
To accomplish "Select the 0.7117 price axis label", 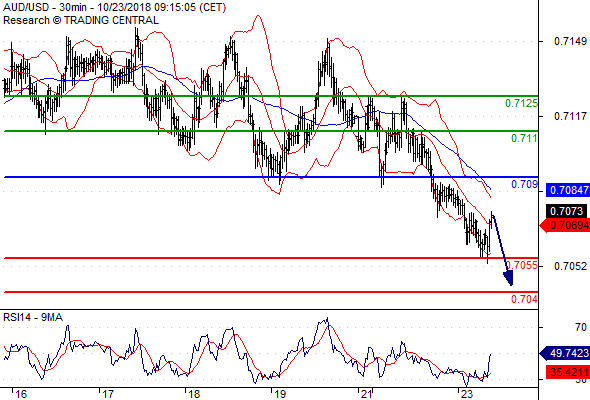I will pos(570,116).
